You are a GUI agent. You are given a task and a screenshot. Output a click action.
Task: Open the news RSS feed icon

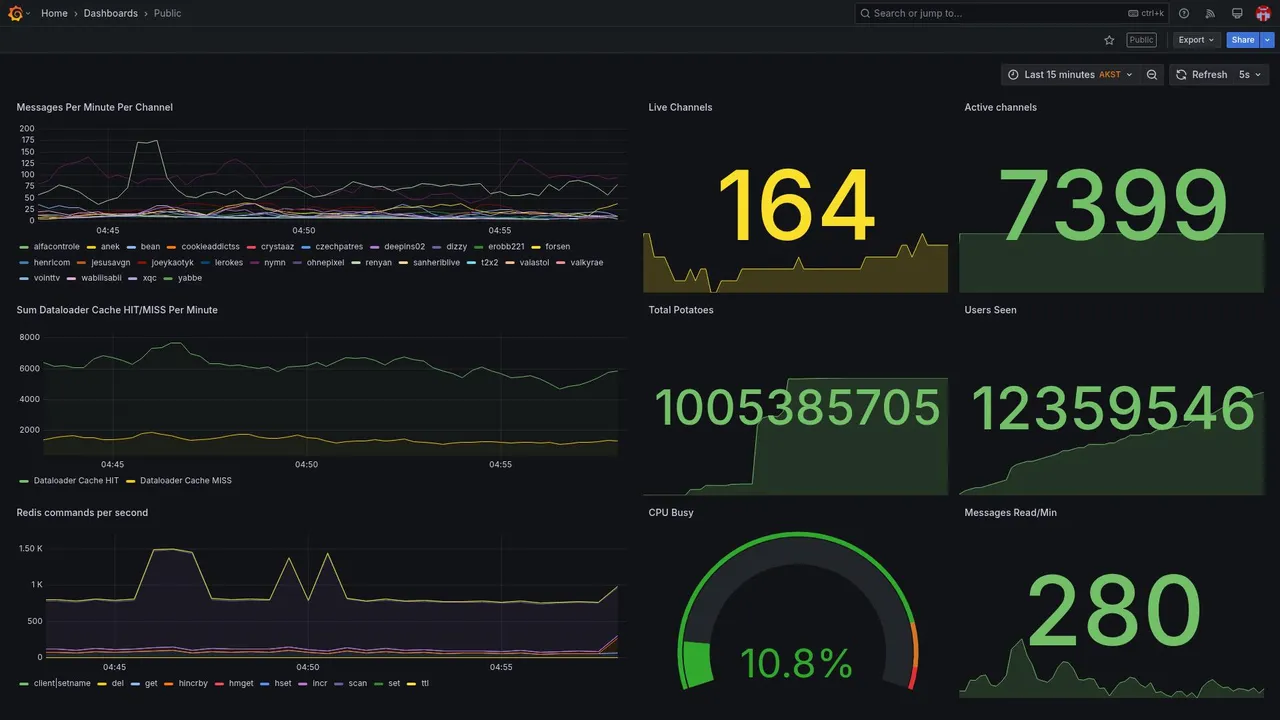[1210, 13]
